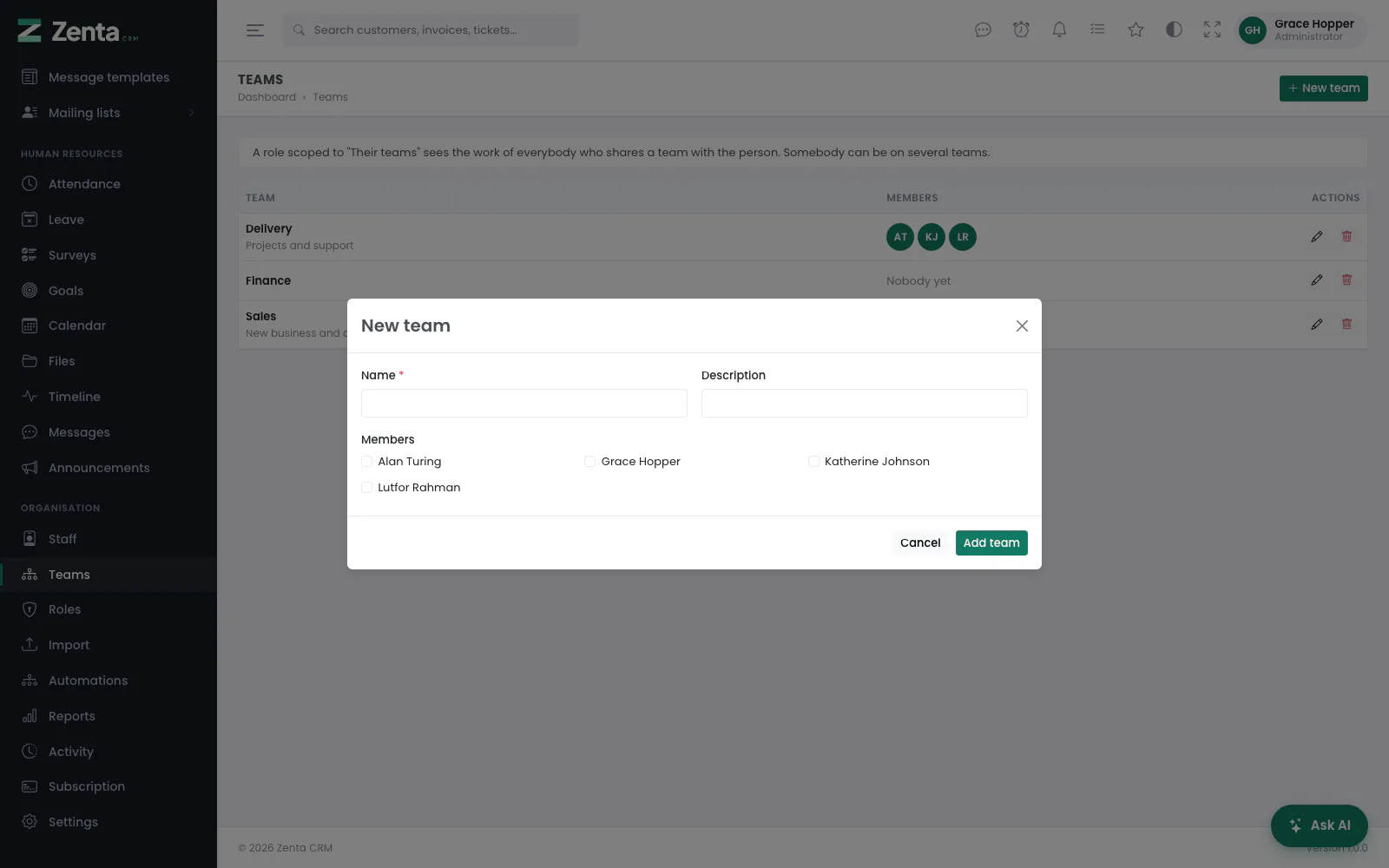Image resolution: width=1389 pixels, height=868 pixels.
Task: Open the task list icon in top bar
Action: pos(1097,30)
